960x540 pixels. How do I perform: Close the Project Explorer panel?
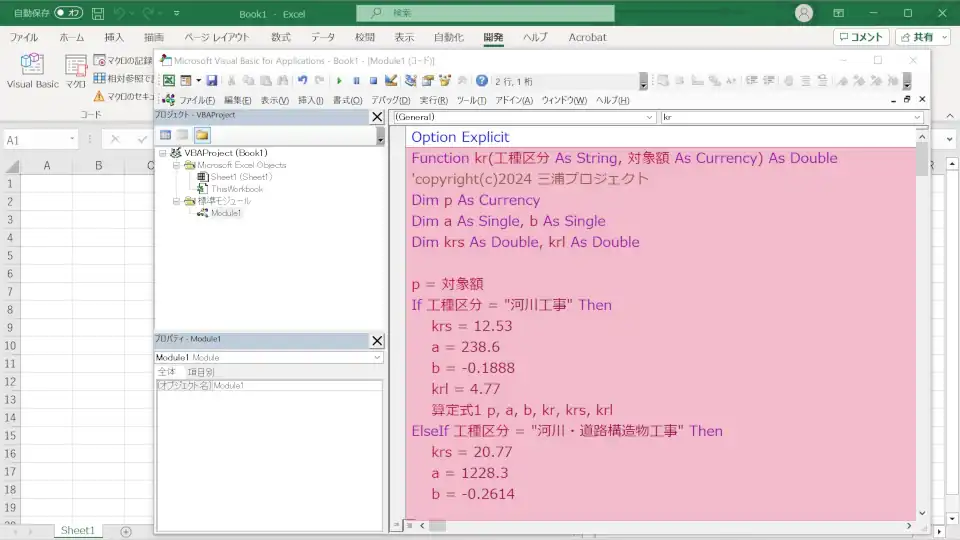coord(377,116)
